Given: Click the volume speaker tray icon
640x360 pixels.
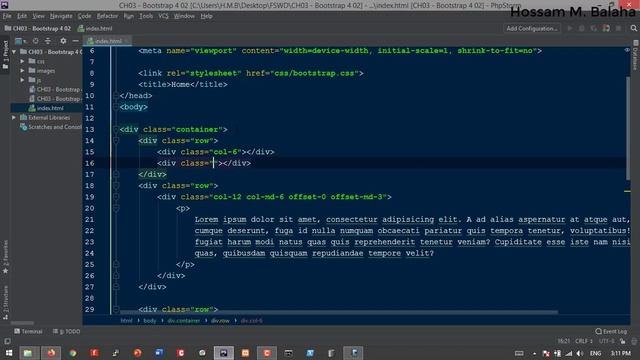Looking at the screenshot, I should (580, 353).
